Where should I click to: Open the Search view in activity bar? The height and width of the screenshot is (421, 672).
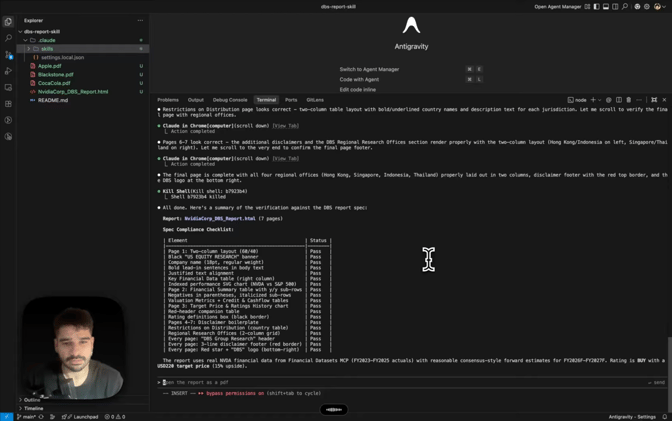click(x=8, y=38)
